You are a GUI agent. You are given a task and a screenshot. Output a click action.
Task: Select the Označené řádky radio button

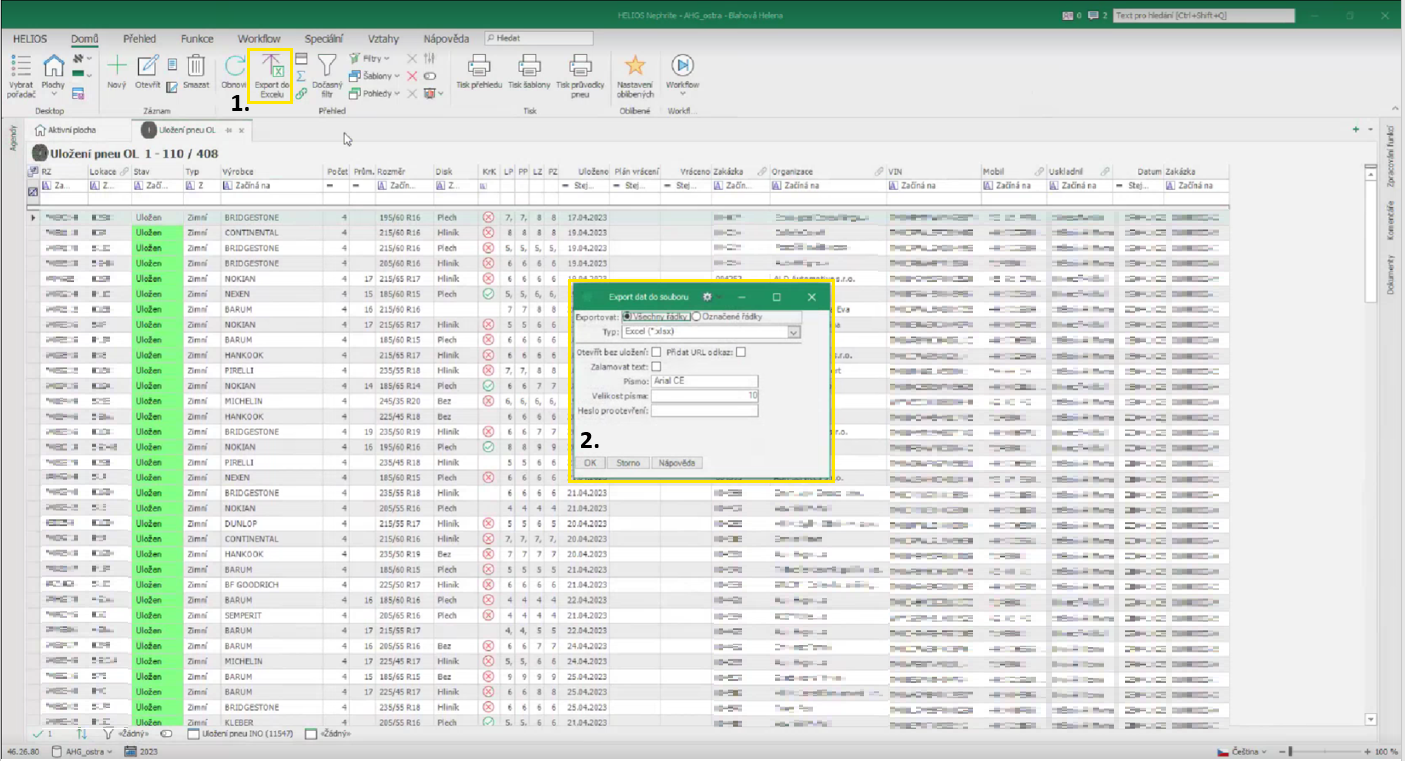point(697,317)
